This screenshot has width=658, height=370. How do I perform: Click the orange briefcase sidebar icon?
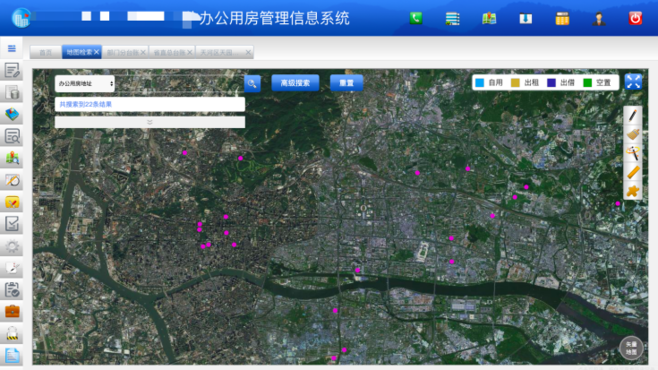pos(12,311)
